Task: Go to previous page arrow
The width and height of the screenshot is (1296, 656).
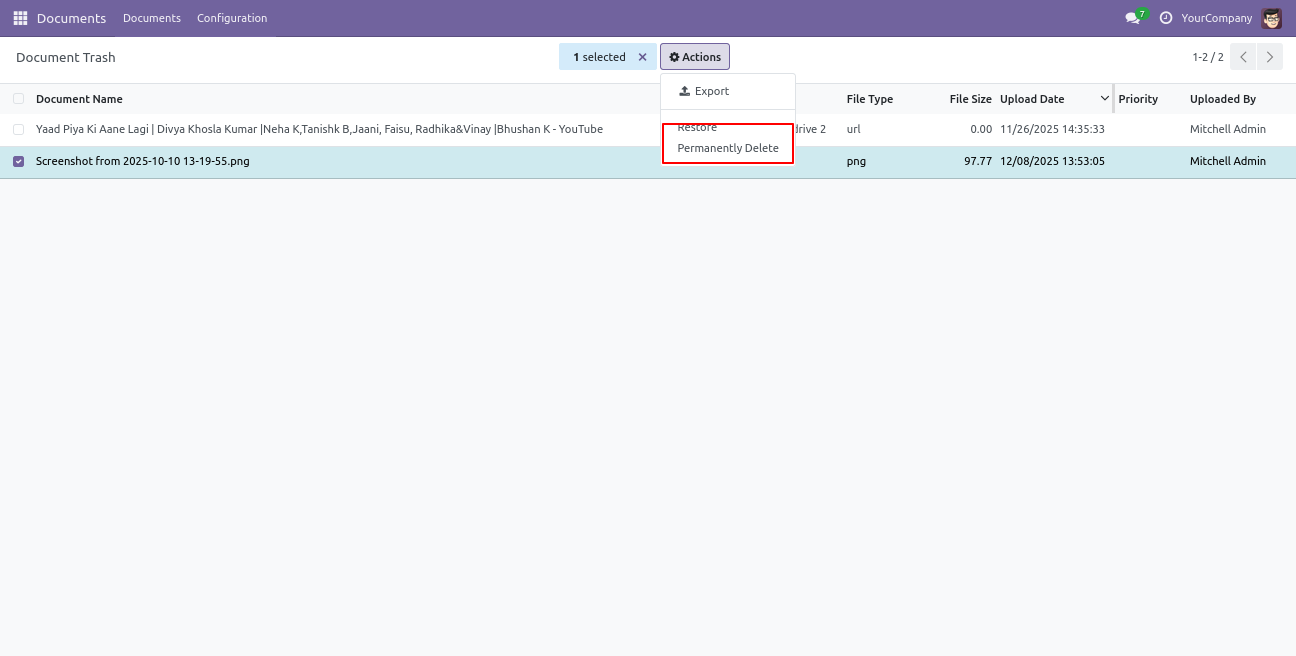Action: click(1243, 57)
